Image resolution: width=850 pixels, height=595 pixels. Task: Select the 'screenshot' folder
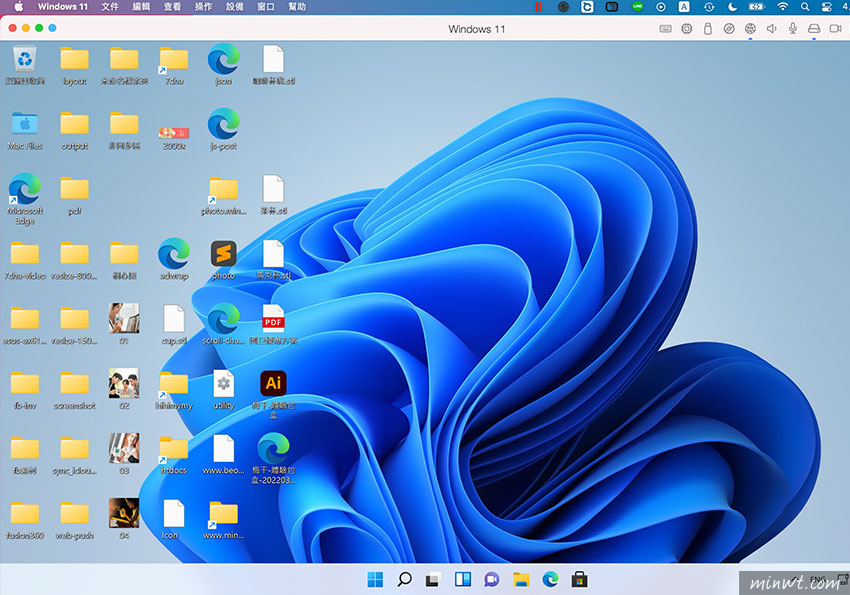[74, 383]
